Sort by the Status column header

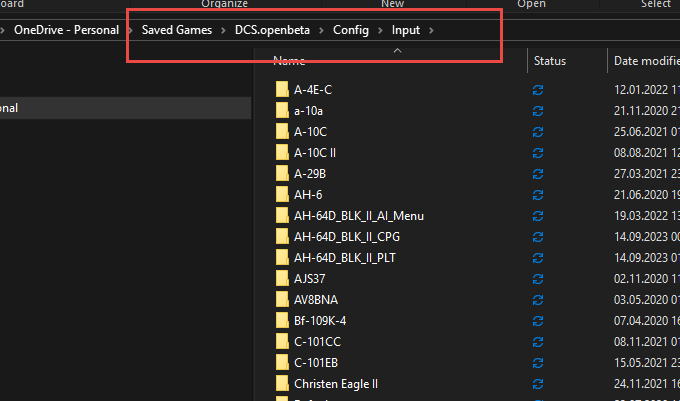coord(550,61)
